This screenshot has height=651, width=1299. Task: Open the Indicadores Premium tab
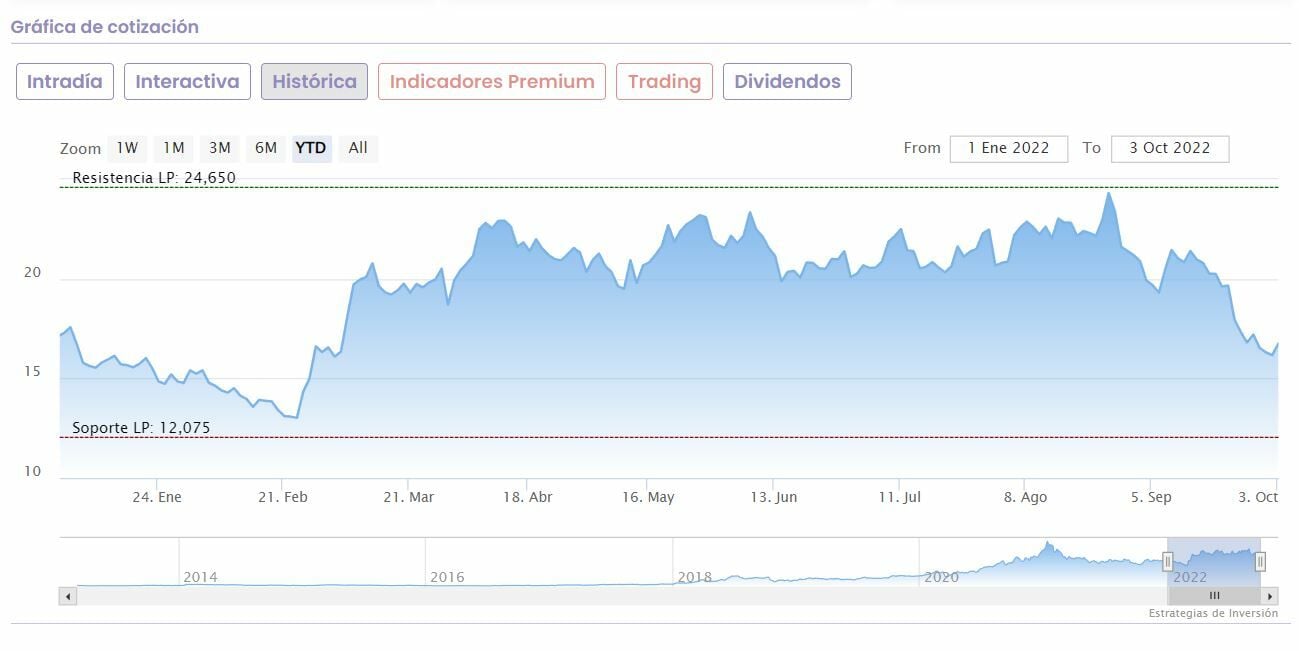point(492,82)
